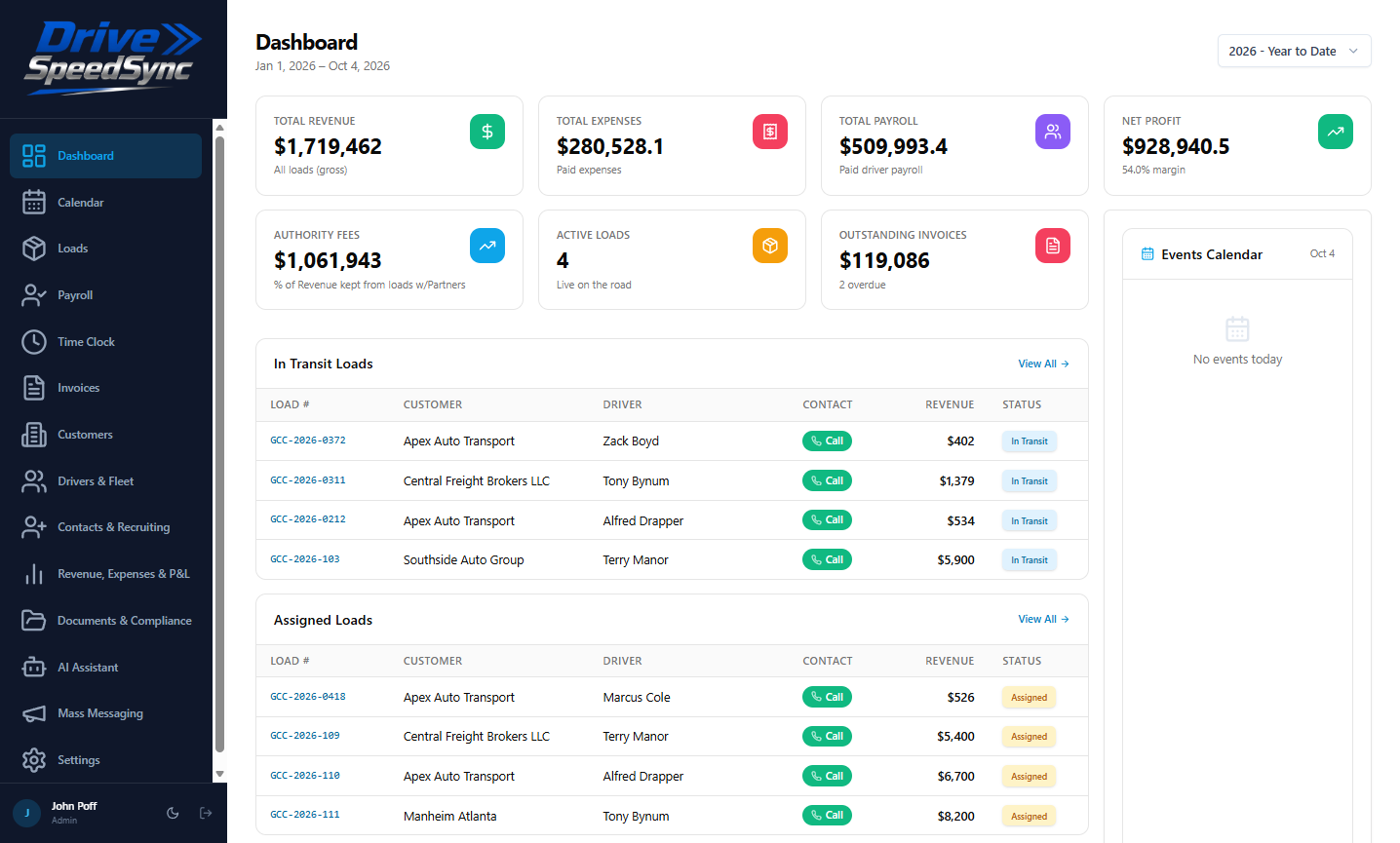Click the Settings gear icon
Screen dimensions: 1400x843
coord(34,760)
